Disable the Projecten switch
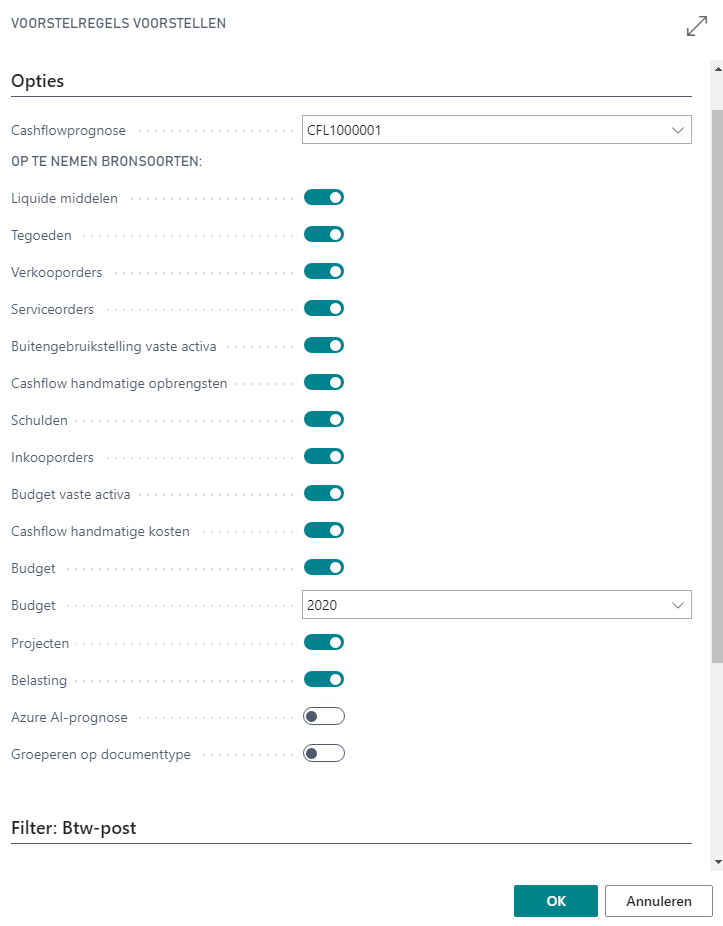Image resolution: width=723 pixels, height=926 pixels. point(323,642)
